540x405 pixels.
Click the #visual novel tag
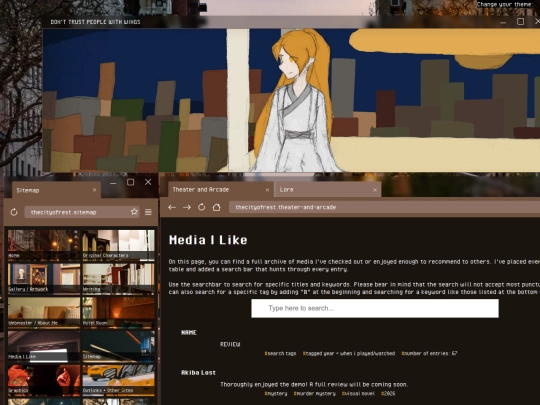[358, 393]
